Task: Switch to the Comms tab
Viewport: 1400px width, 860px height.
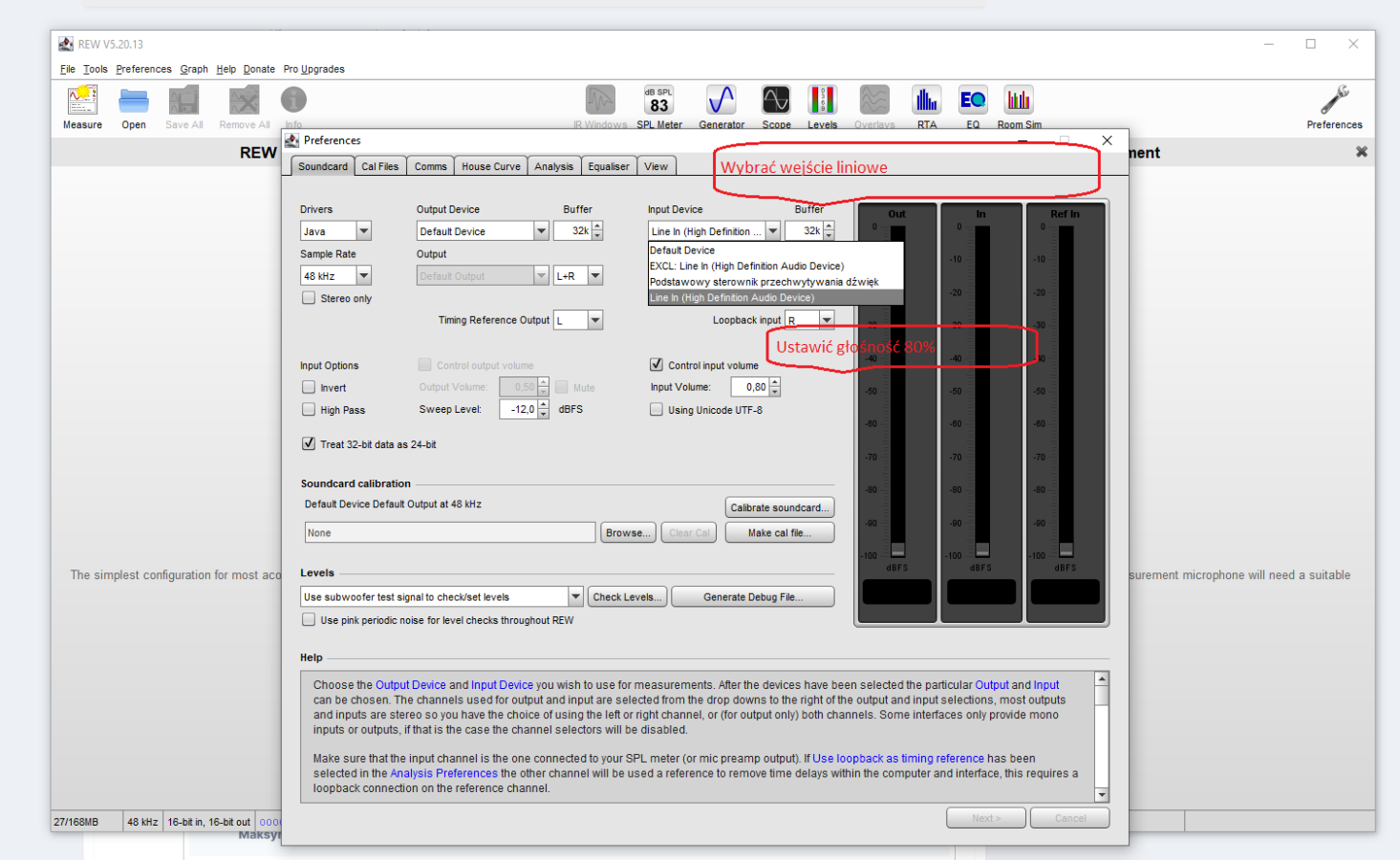Action: (x=430, y=166)
